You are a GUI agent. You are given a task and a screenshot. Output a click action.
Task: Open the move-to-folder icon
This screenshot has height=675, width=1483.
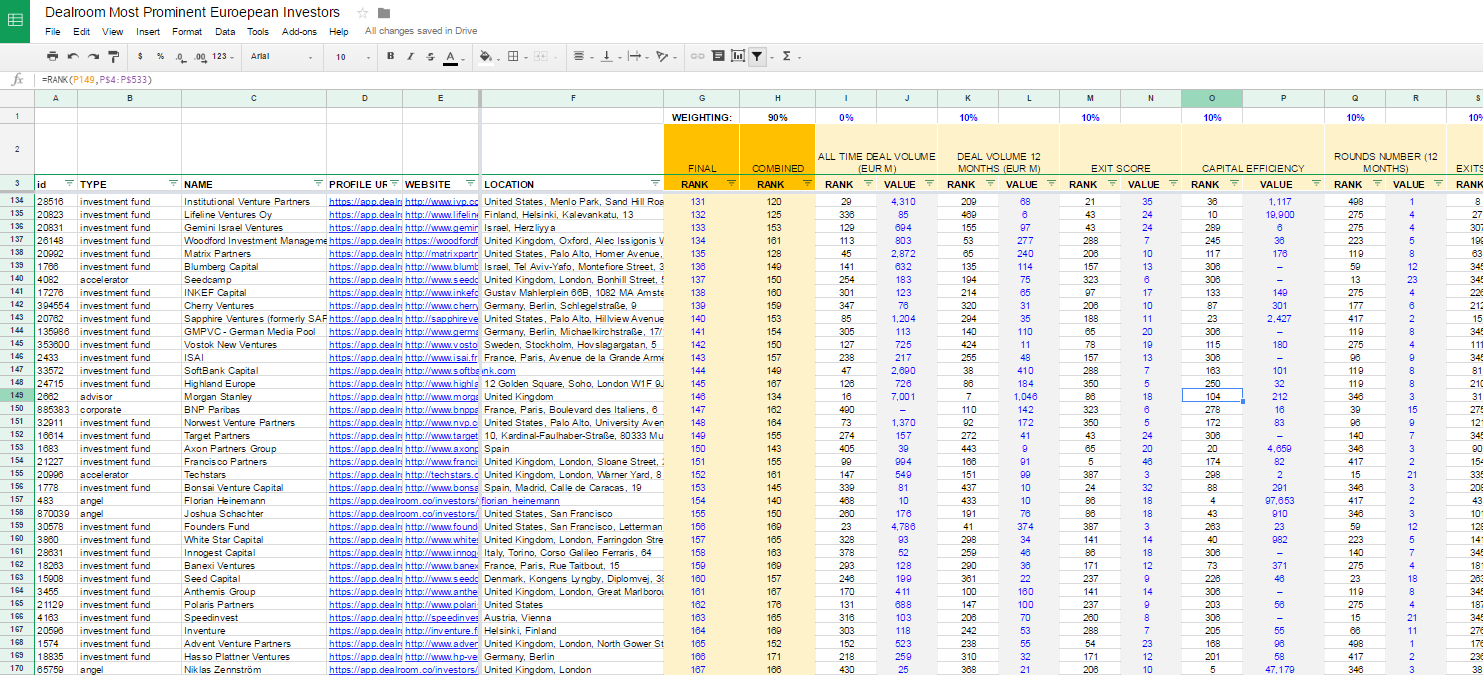click(x=384, y=13)
